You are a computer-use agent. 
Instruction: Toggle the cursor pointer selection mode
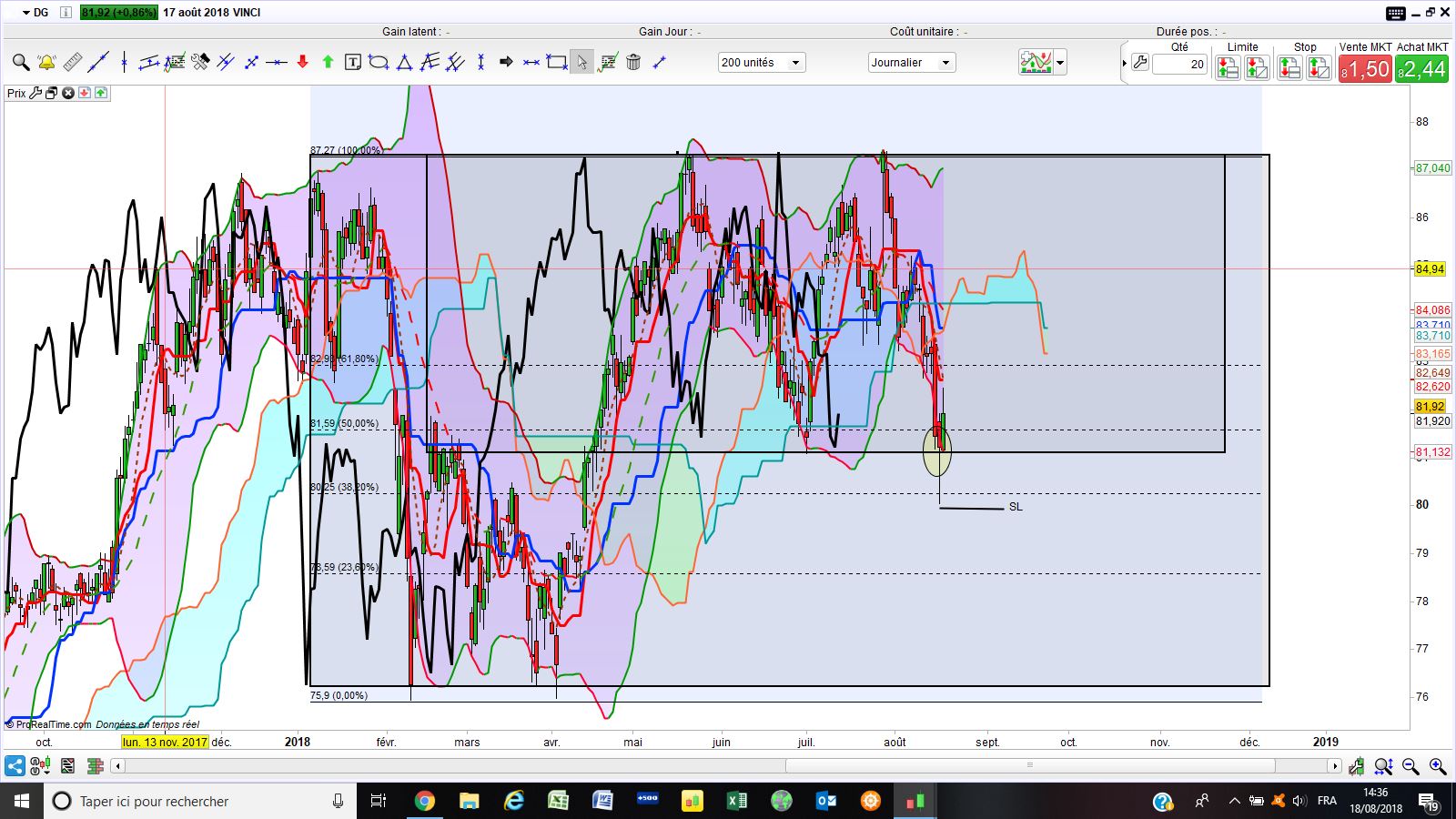581,63
